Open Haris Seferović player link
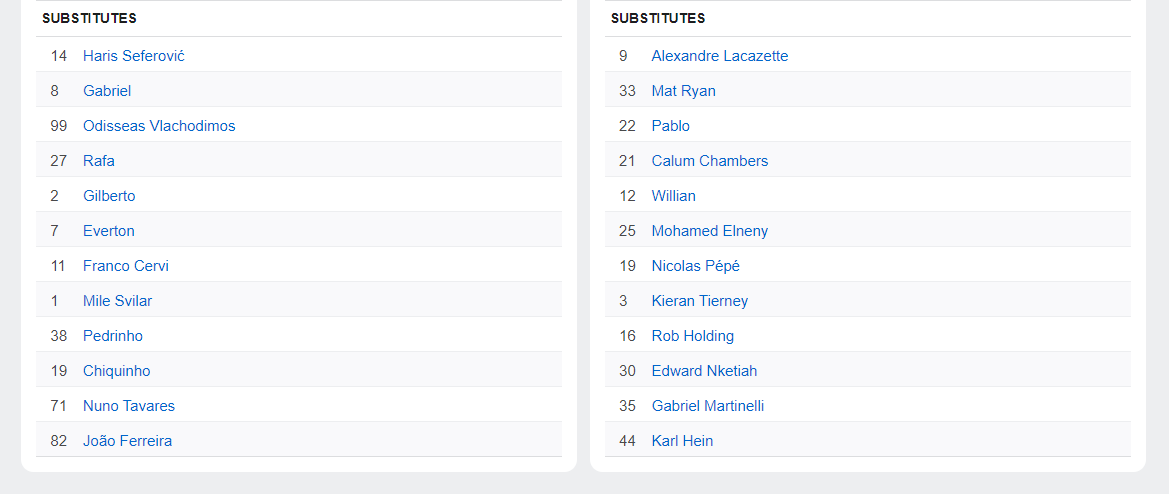The width and height of the screenshot is (1169, 494). (134, 56)
